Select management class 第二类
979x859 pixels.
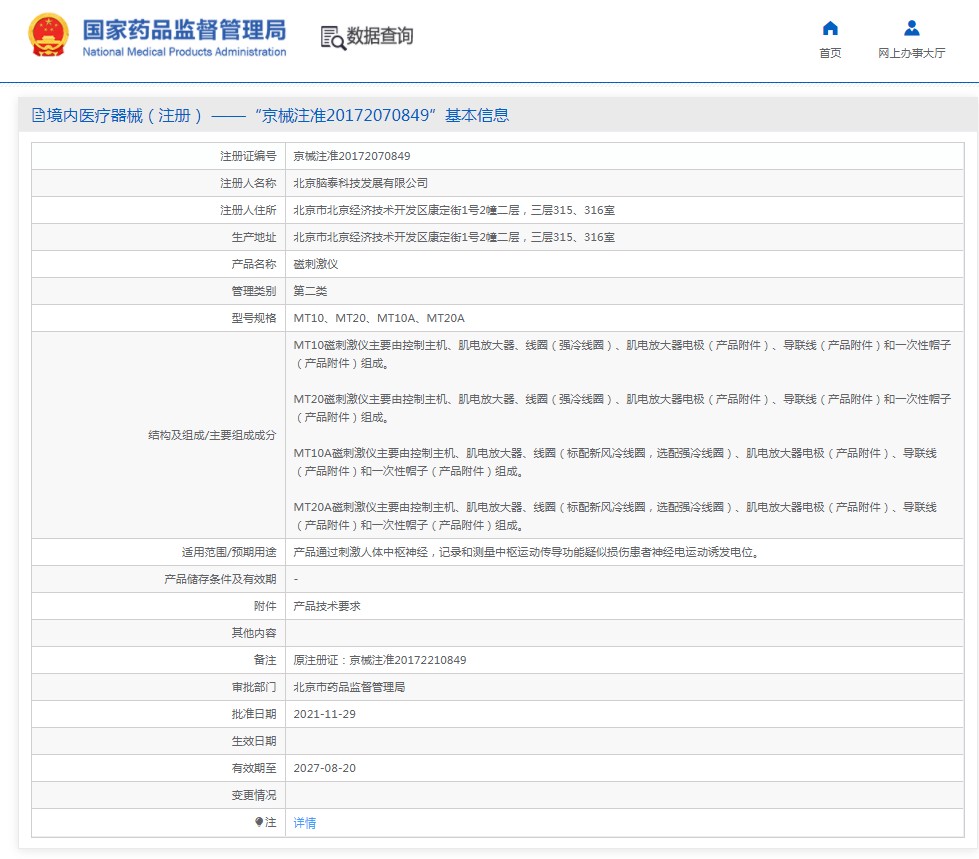310,291
